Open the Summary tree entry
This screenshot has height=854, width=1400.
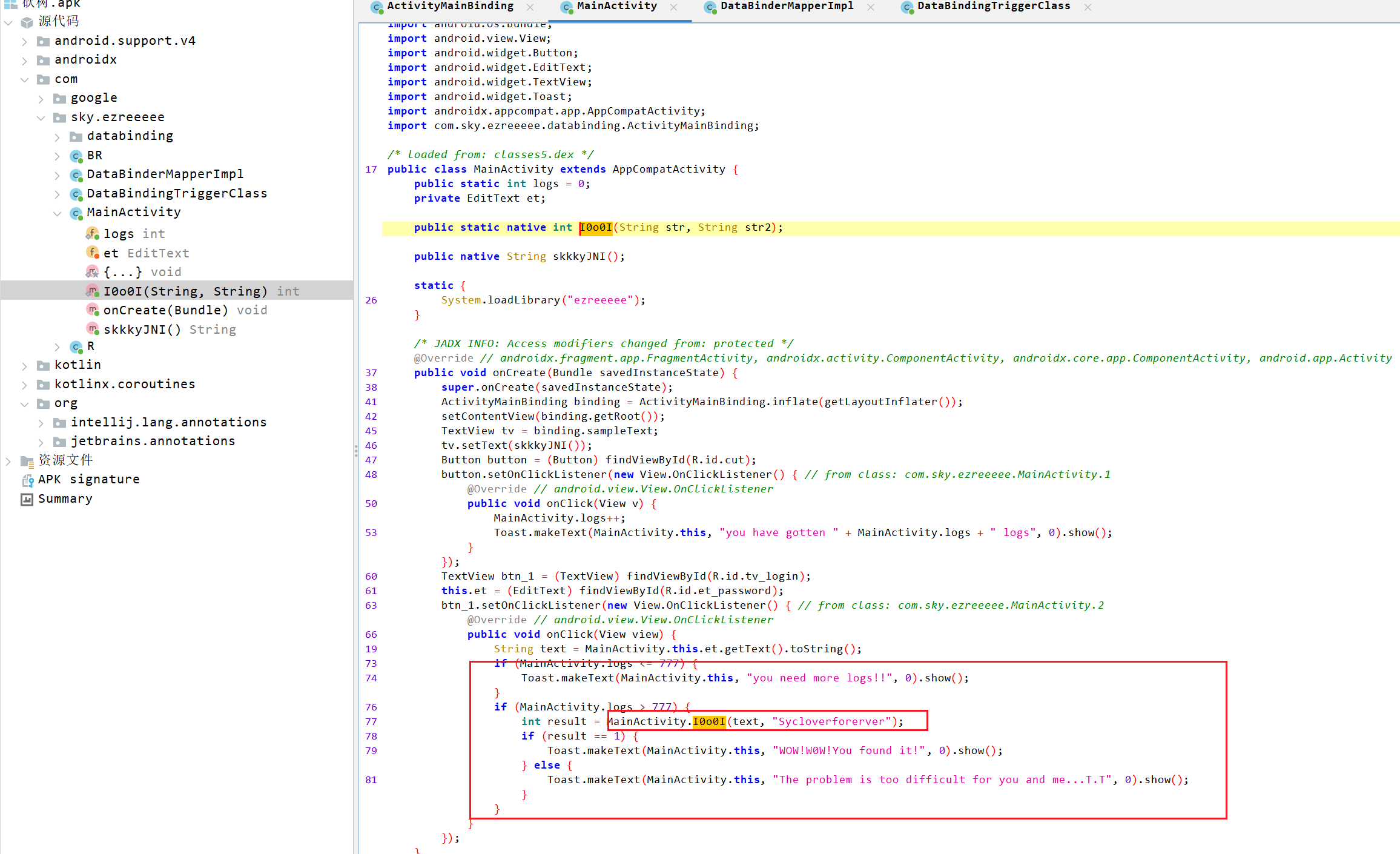click(65, 498)
